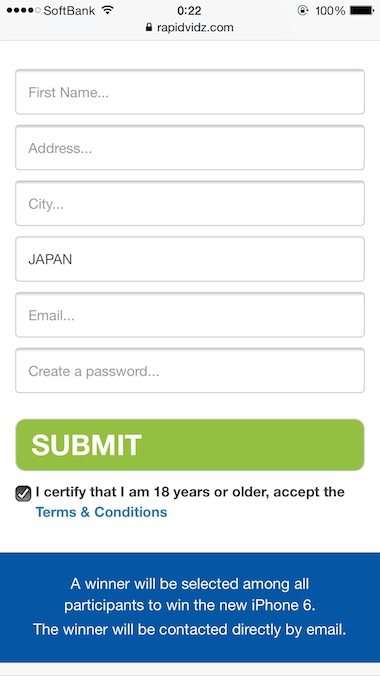The image size is (380, 676).
Task: Focus the City field
Action: click(x=190, y=203)
